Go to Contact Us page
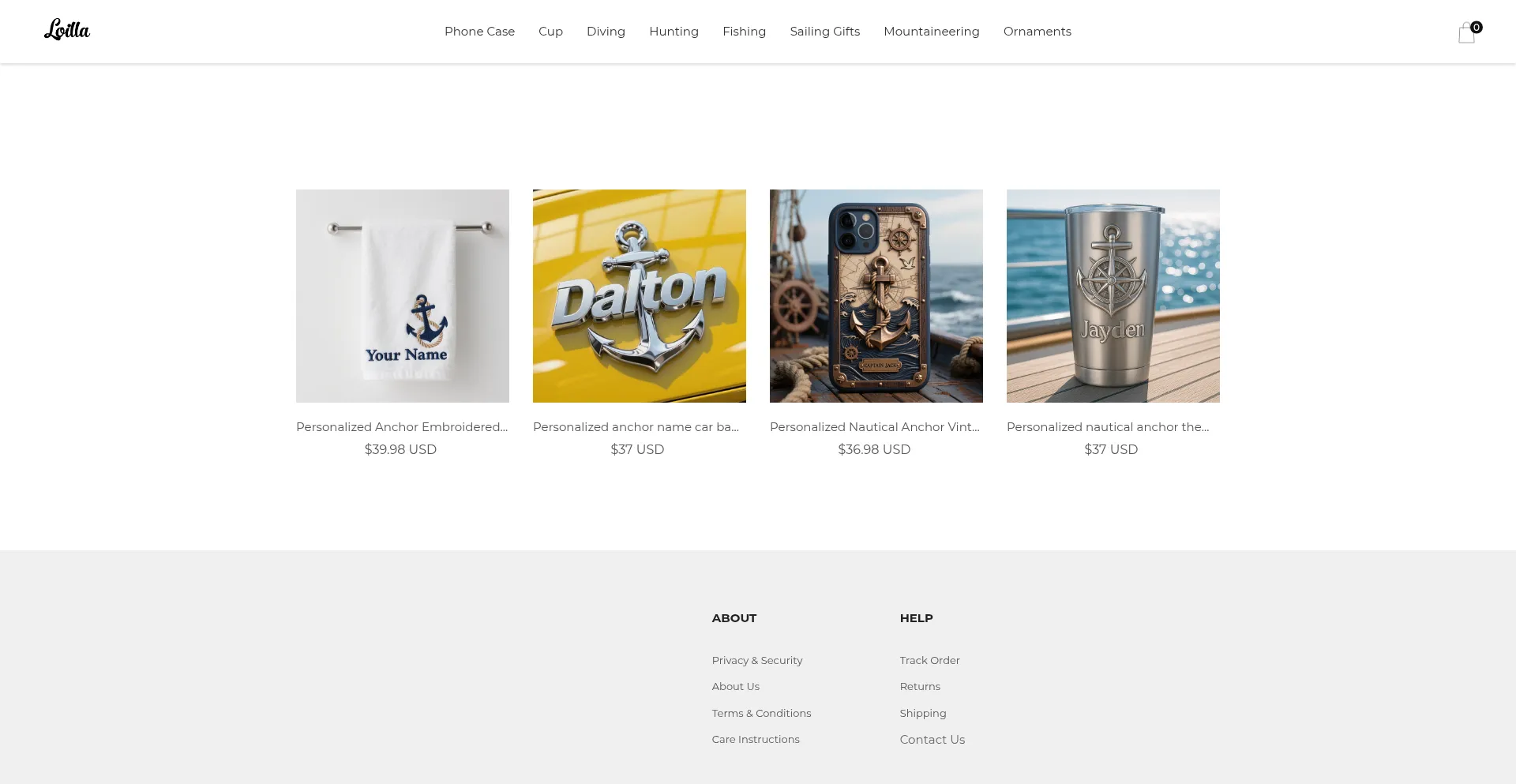1516x784 pixels. 932,740
